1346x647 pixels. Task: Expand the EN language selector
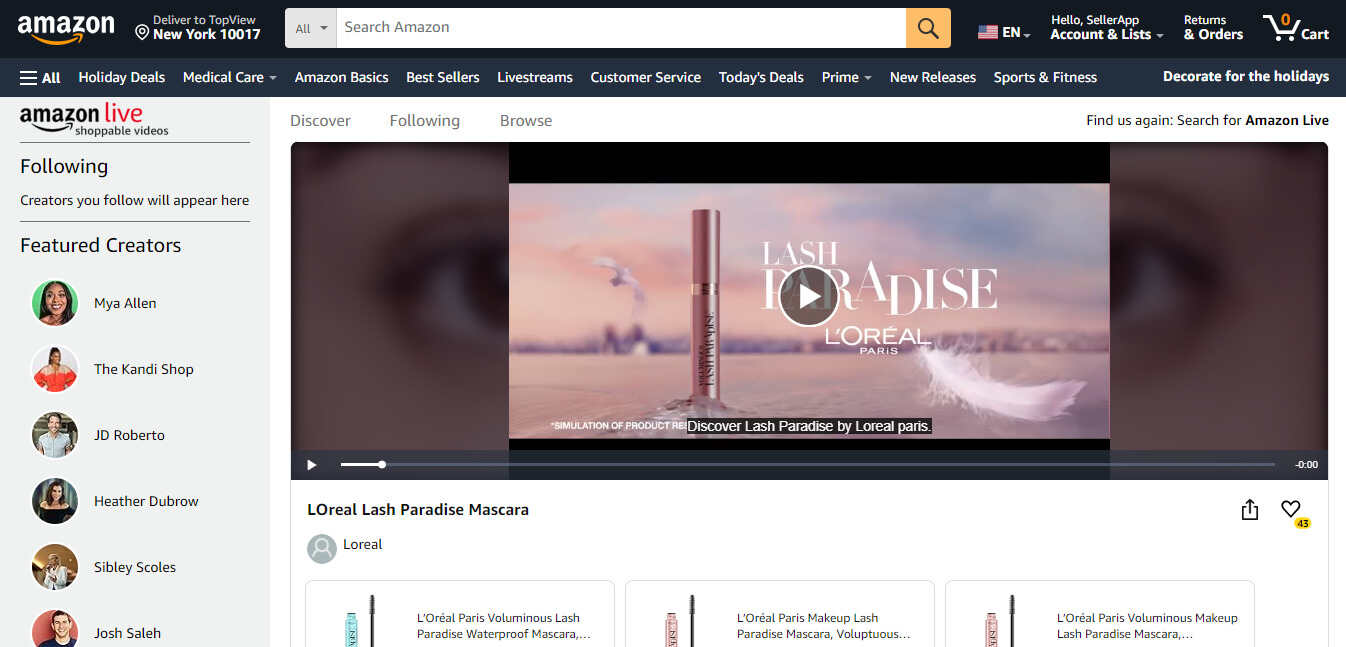tap(1003, 31)
